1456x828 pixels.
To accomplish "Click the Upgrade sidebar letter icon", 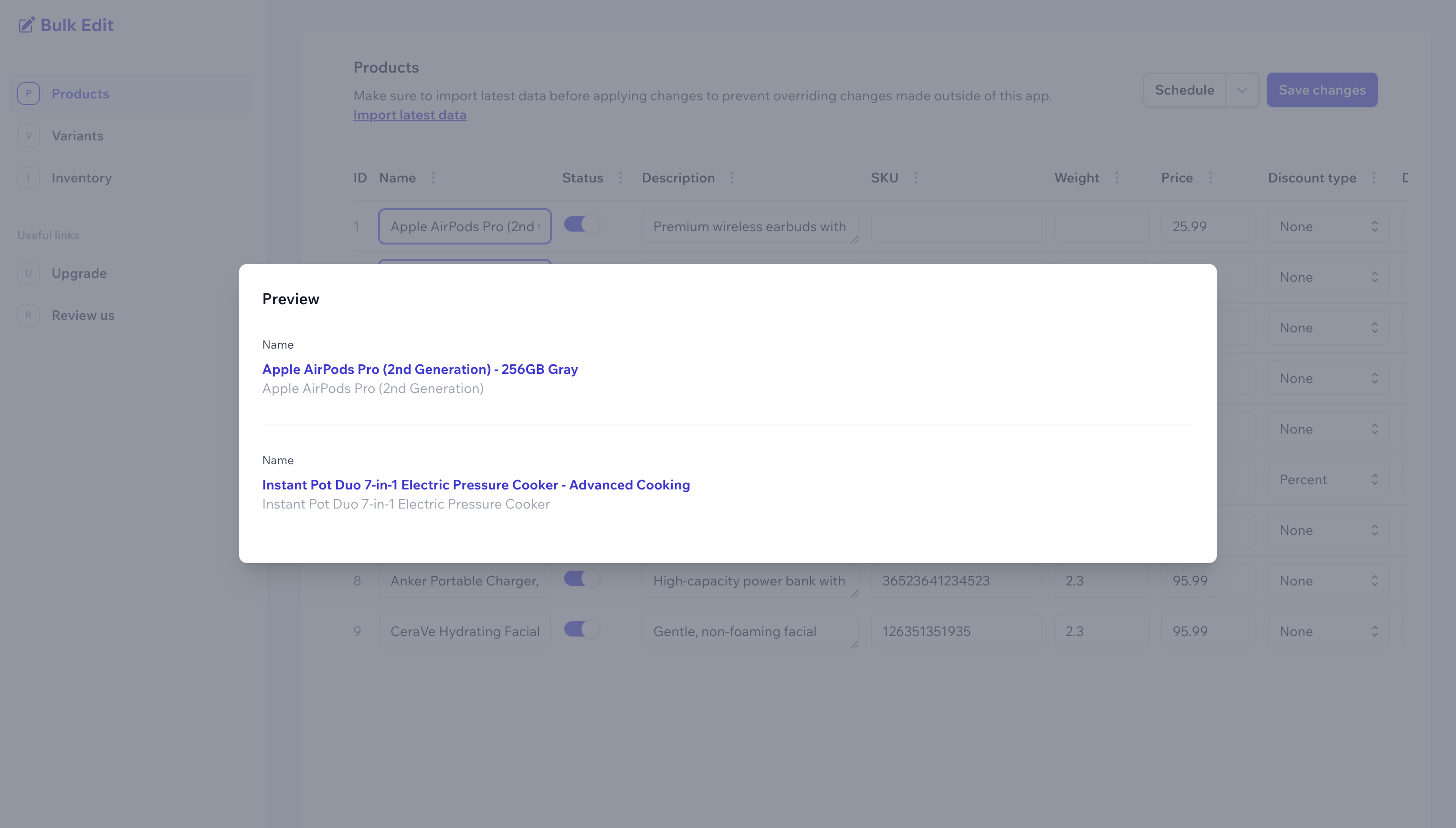I will 29,274.
